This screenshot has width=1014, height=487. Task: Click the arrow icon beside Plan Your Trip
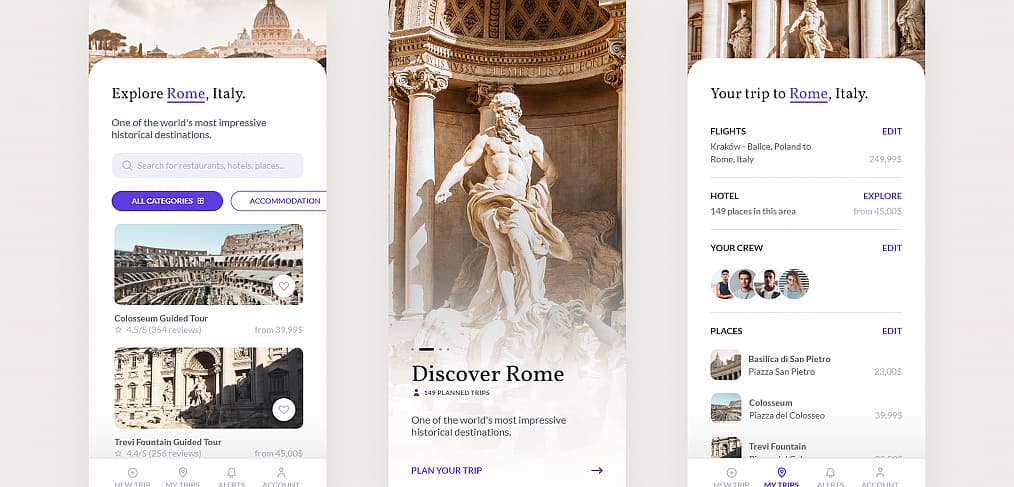tap(597, 471)
